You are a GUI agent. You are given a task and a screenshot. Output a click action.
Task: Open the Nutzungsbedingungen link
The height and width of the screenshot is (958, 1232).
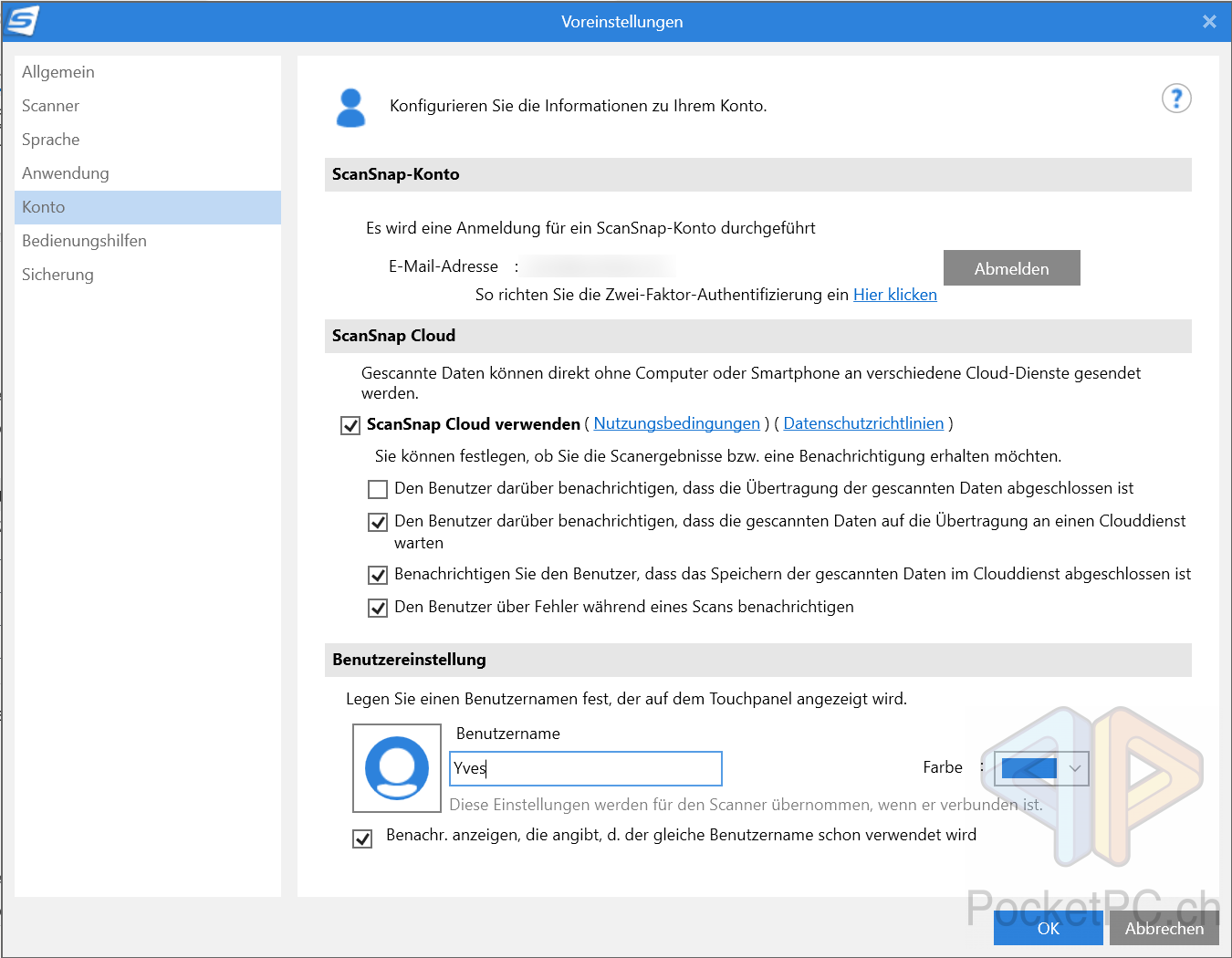pos(677,423)
